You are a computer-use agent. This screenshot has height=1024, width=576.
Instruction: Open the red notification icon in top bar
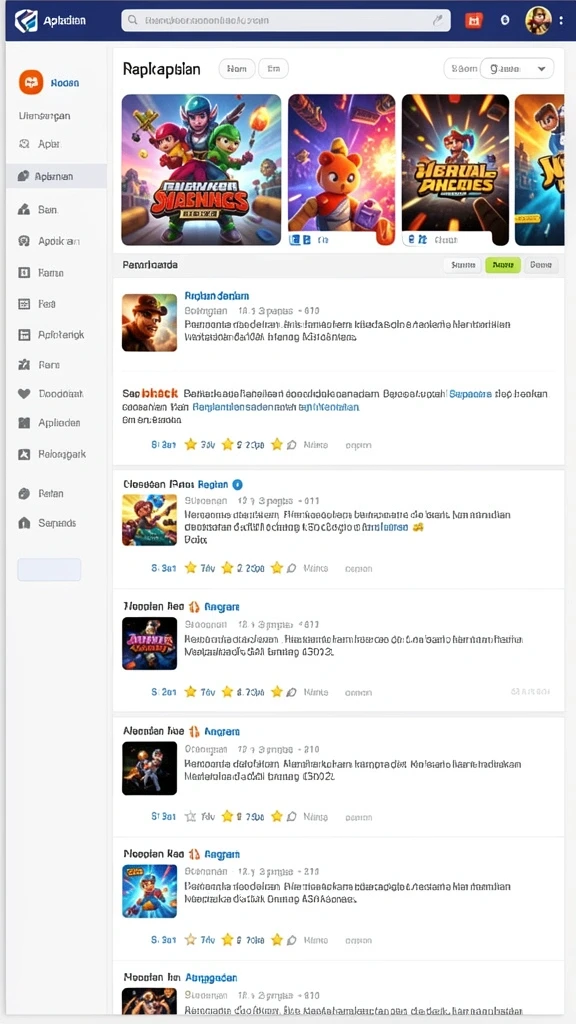point(473,20)
